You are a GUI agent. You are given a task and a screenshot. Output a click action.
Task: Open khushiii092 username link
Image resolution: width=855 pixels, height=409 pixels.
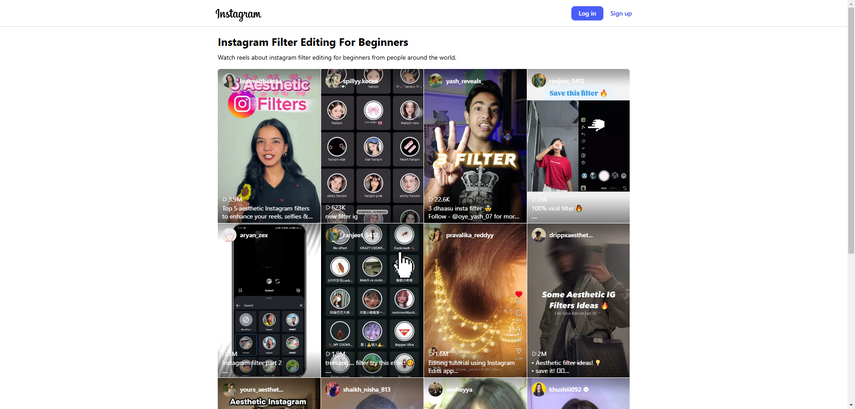pos(565,389)
